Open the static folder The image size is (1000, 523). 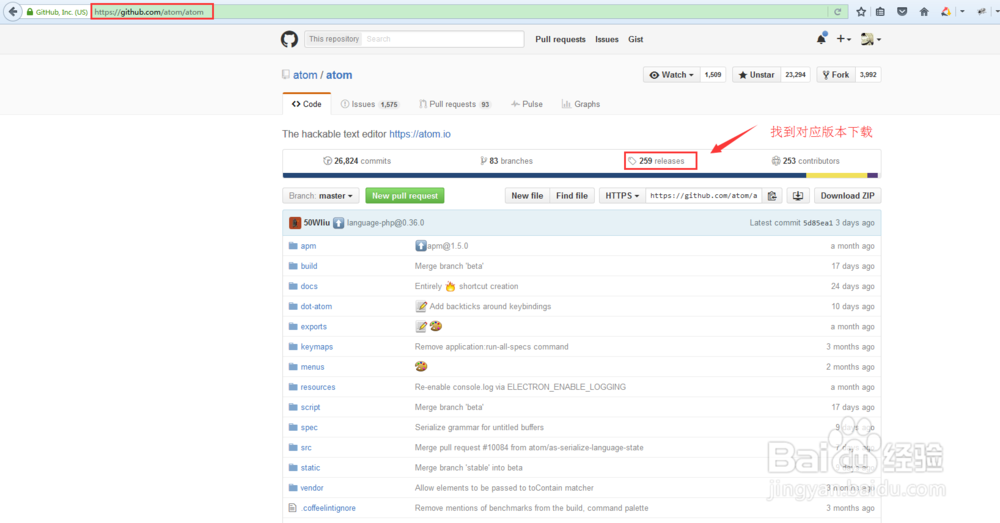tap(310, 468)
